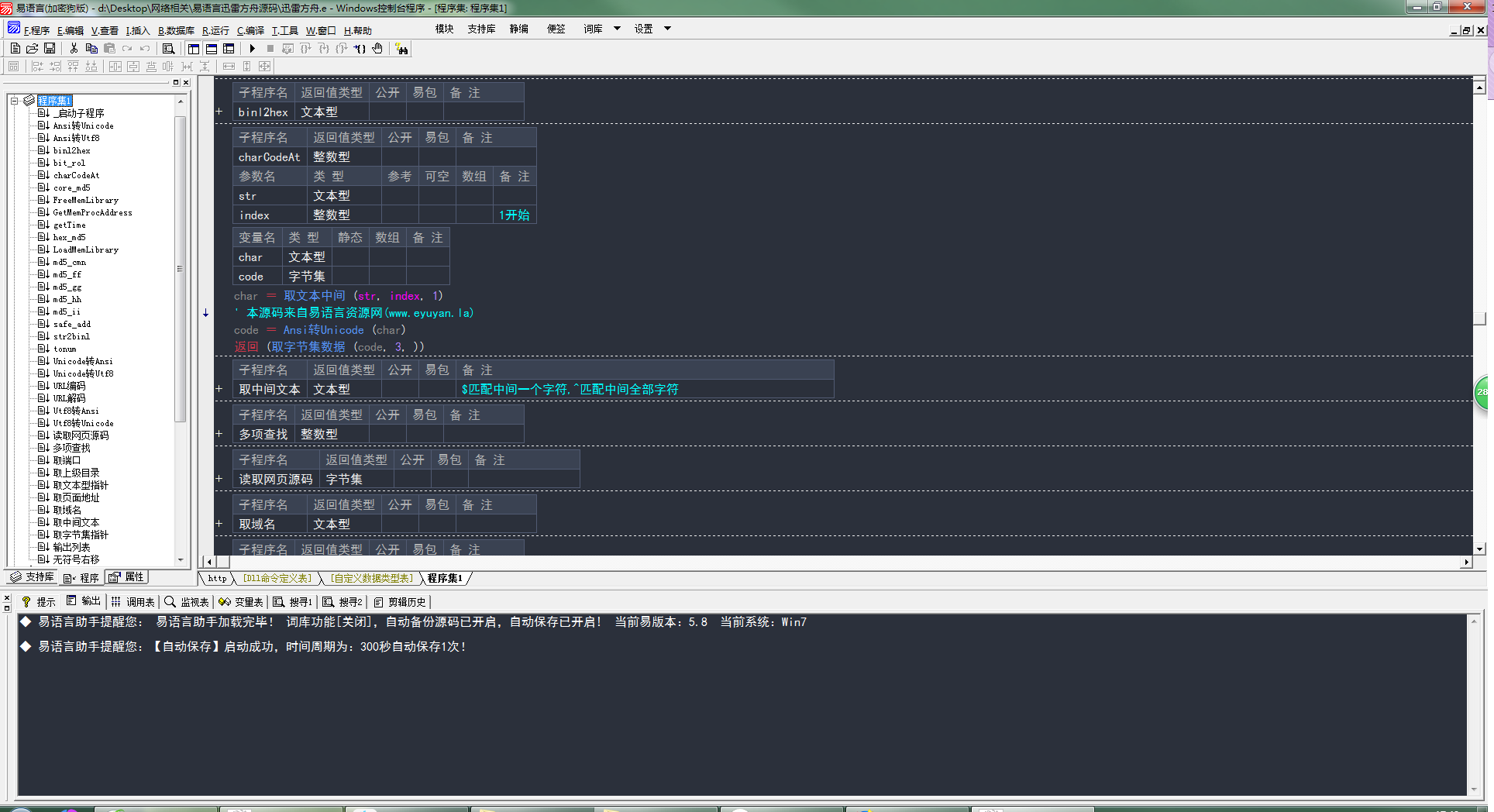Click the Save disk icon
This screenshot has height=812, width=1494.
pos(50,49)
